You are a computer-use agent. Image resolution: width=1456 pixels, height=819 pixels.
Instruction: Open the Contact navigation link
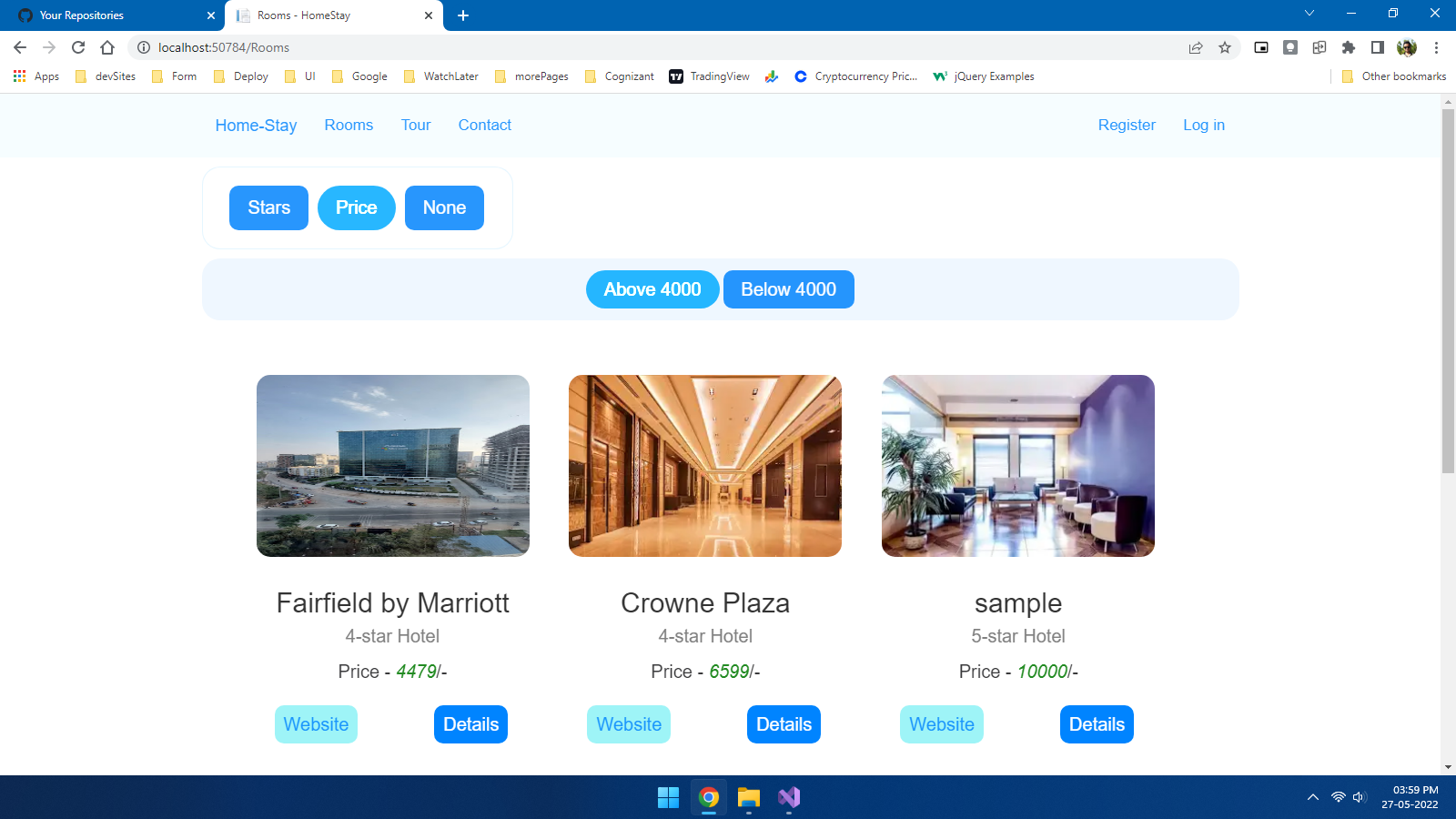click(485, 125)
